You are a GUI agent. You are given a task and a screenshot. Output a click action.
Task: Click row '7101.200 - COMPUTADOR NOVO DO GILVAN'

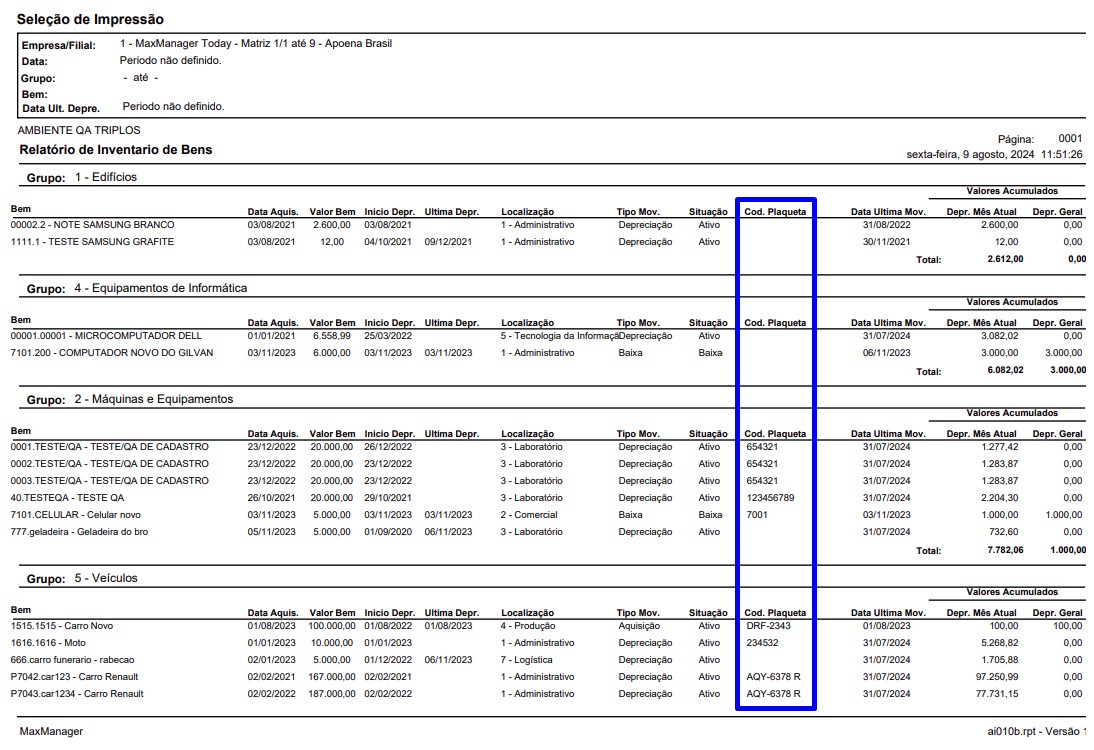coord(546,352)
